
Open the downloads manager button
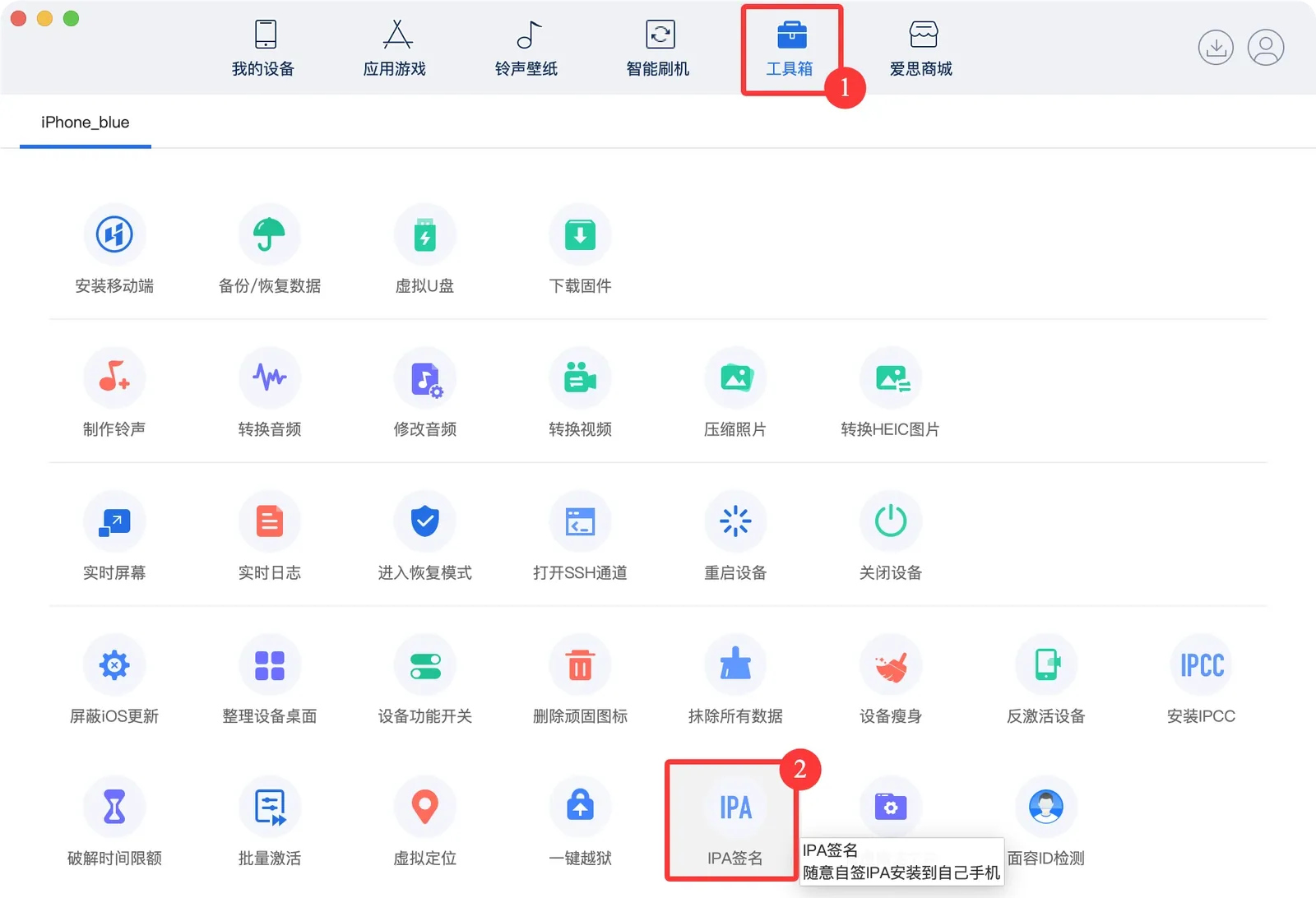pyautogui.click(x=1216, y=47)
